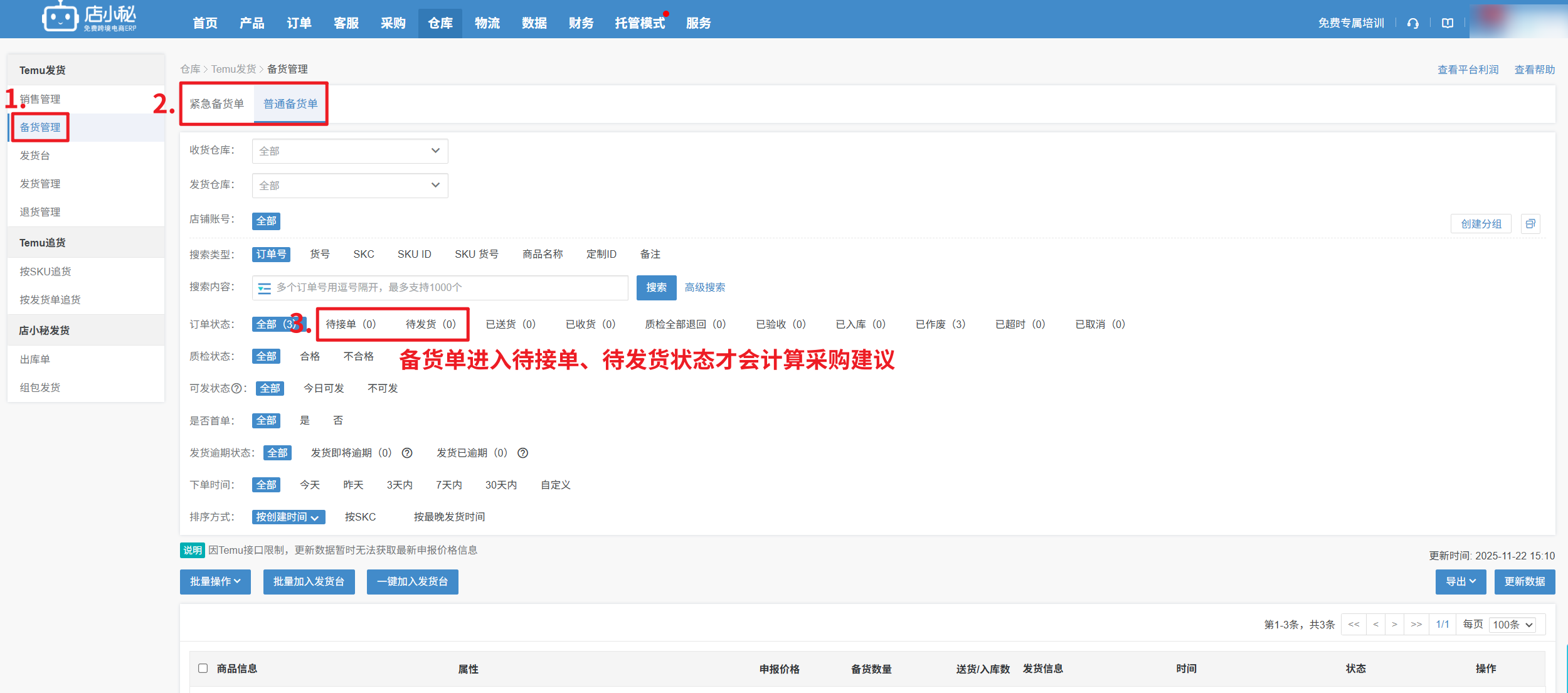Click the 更新数据 button

pos(1524,581)
